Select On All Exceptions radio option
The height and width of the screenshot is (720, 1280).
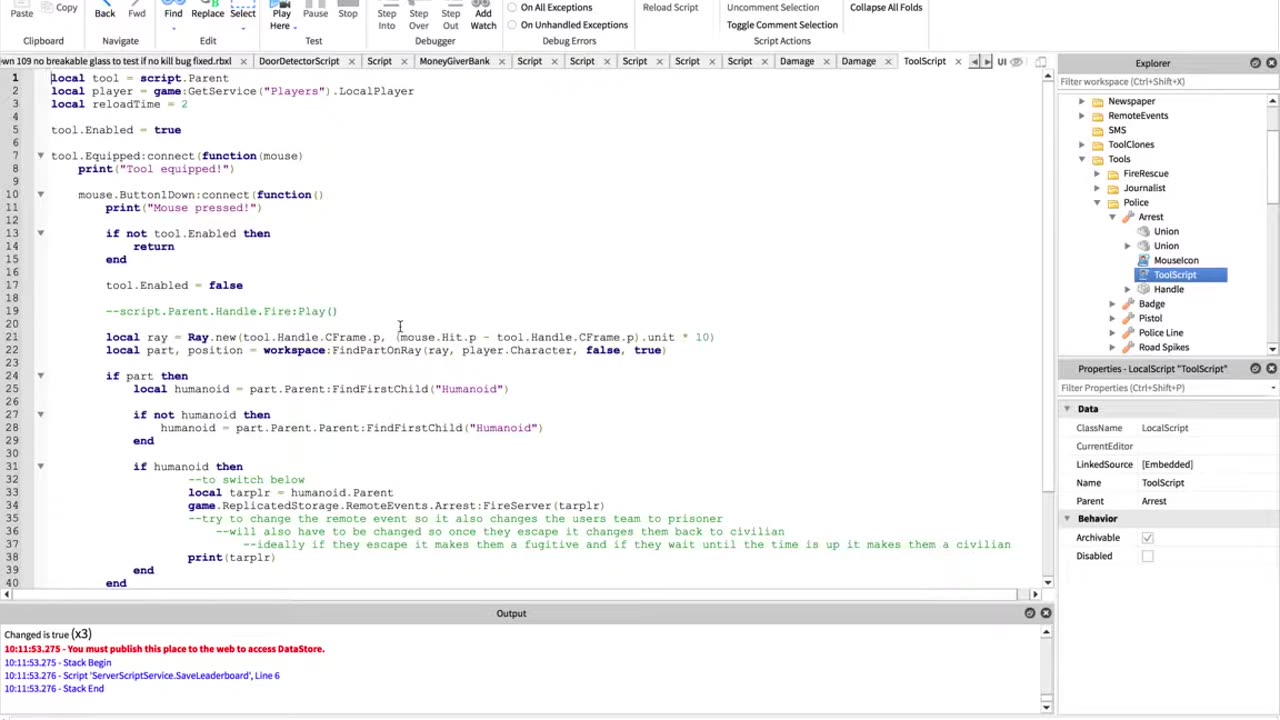[512, 8]
